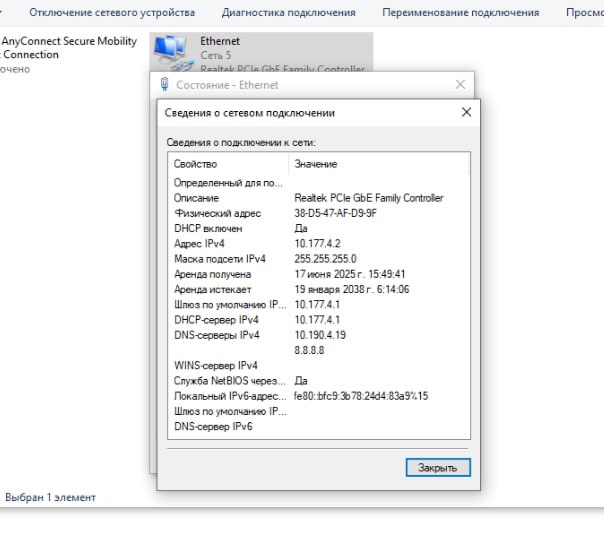This screenshot has height=540, width=604.
Task: Select subnet mask 255.255.255.0
Action: [325, 259]
